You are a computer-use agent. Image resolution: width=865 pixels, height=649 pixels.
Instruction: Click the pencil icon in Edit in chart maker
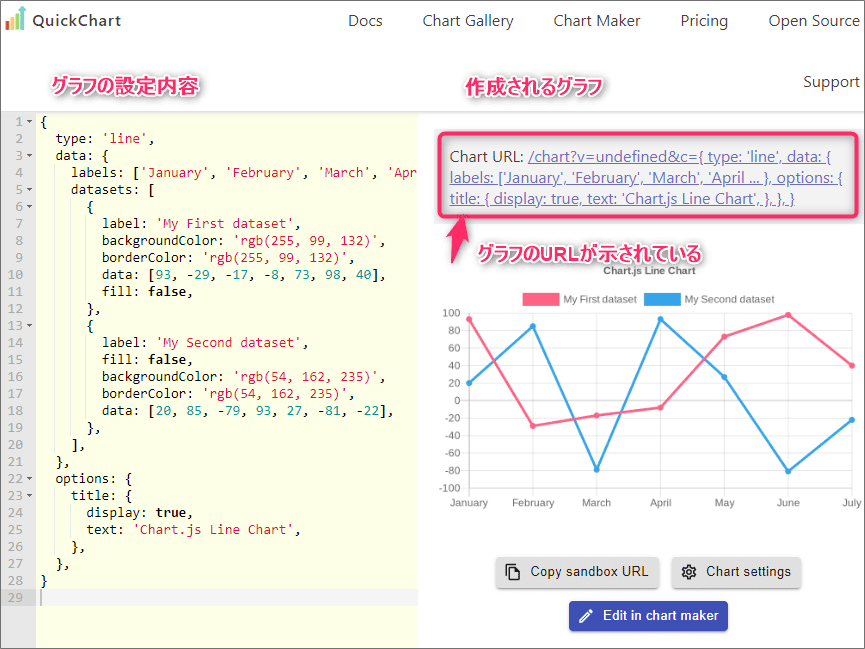click(x=586, y=616)
